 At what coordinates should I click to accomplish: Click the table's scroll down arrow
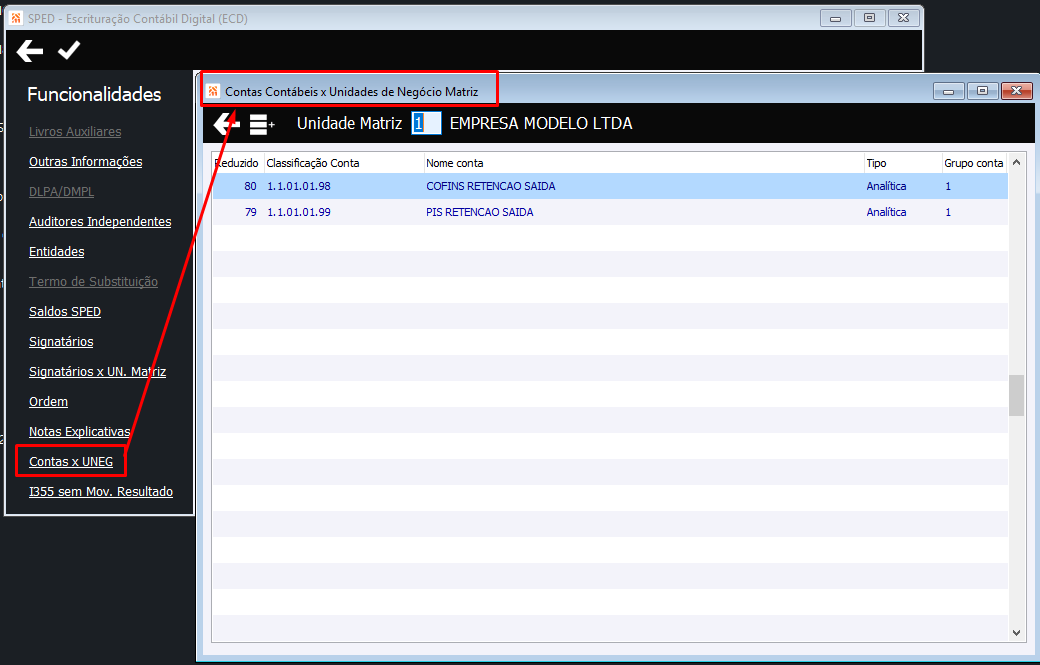(1016, 633)
